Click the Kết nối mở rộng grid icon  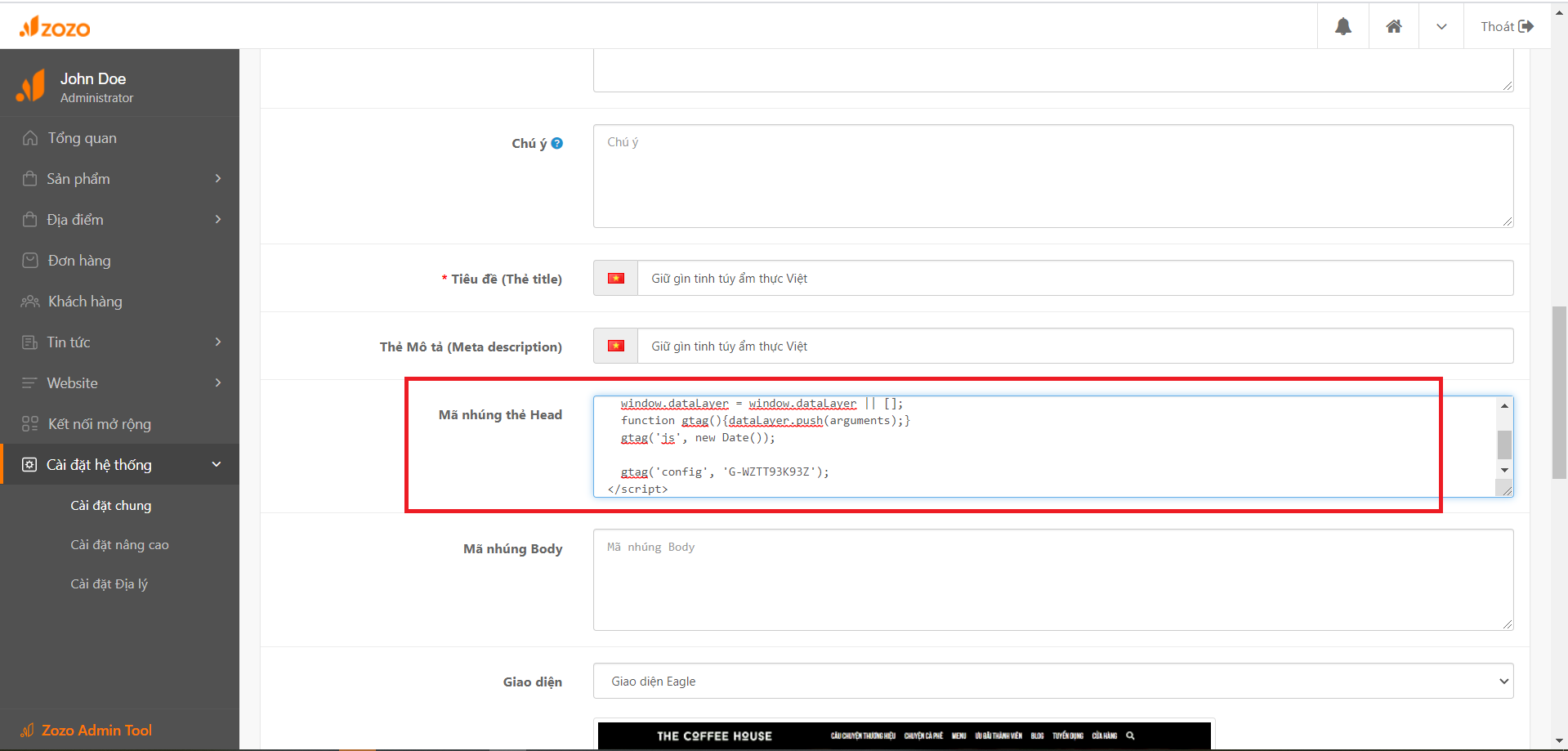pos(30,423)
